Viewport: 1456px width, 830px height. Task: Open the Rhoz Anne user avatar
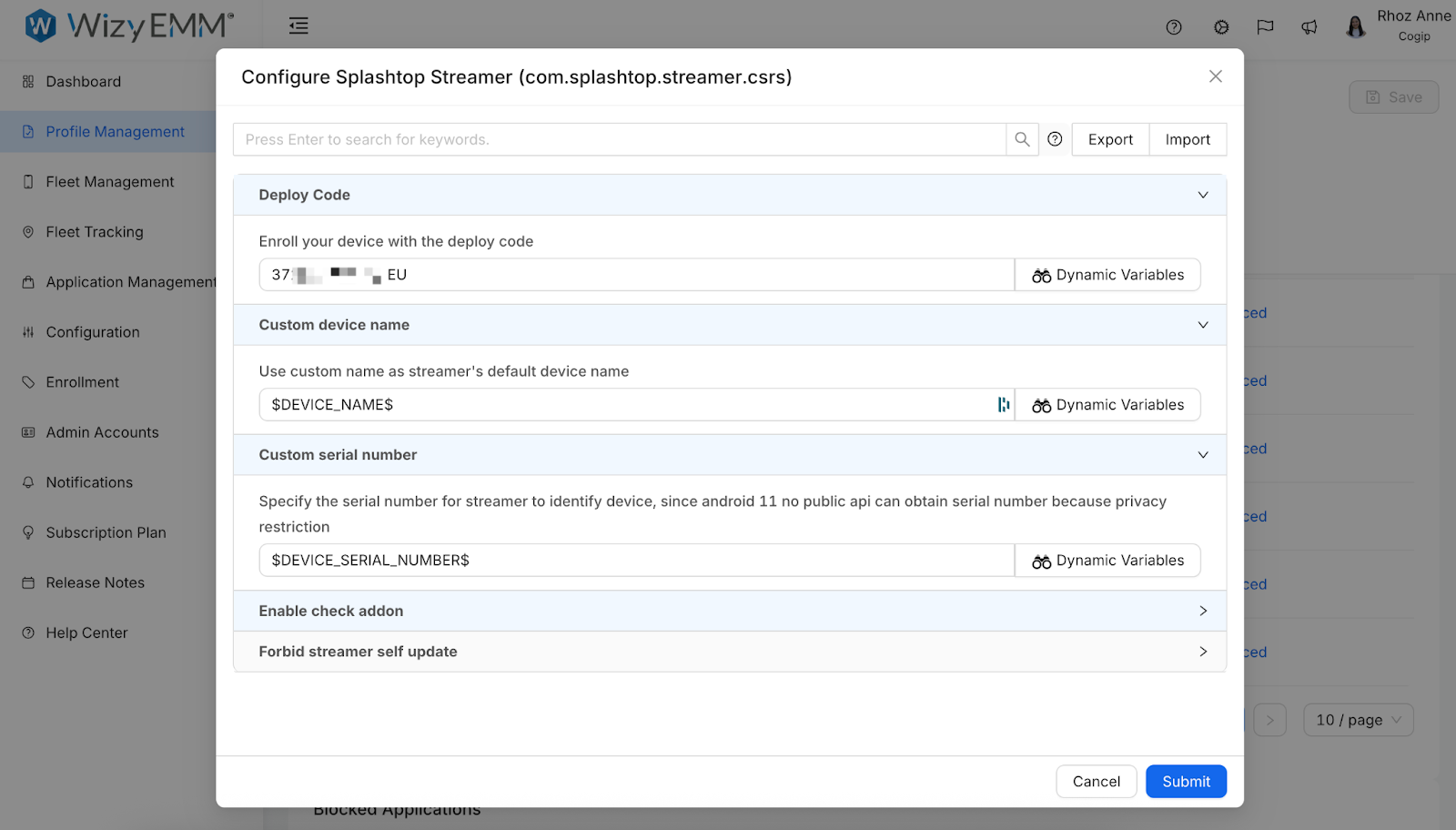[x=1356, y=27]
